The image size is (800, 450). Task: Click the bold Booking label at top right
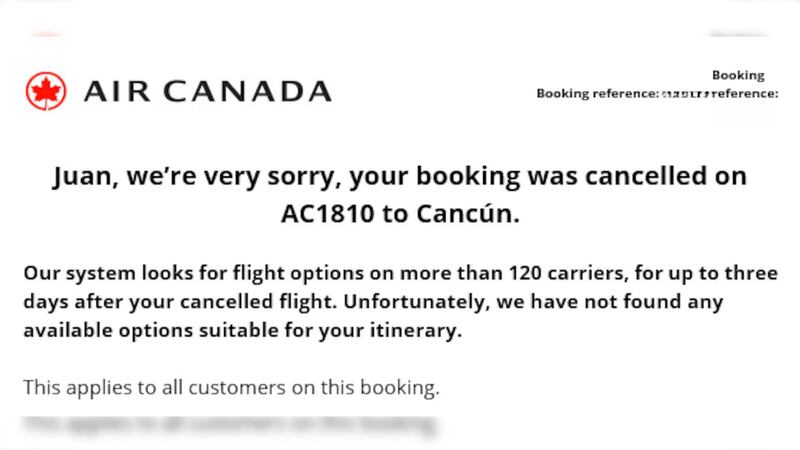tap(738, 75)
